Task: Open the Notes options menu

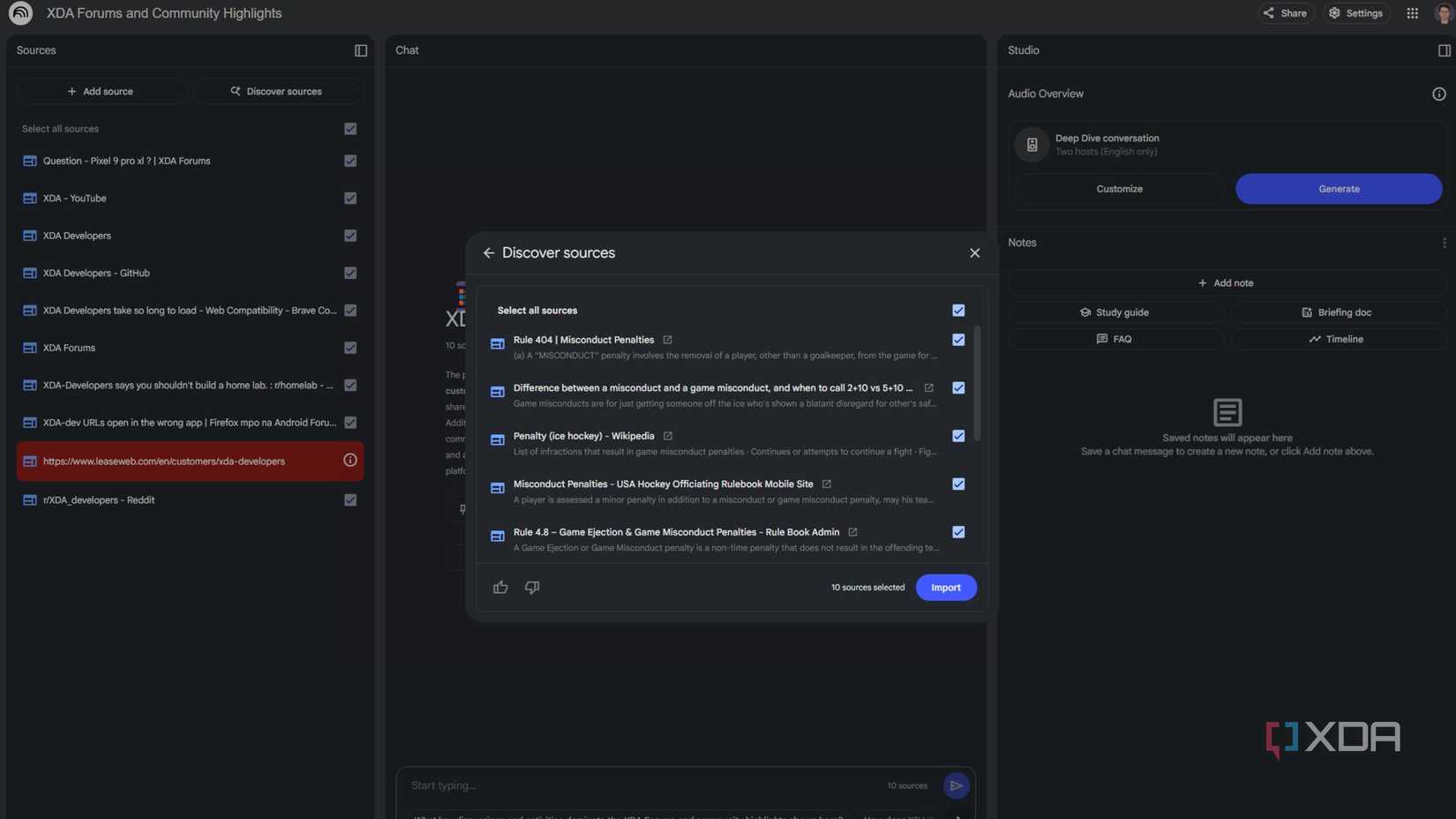Action: pyautogui.click(x=1444, y=243)
